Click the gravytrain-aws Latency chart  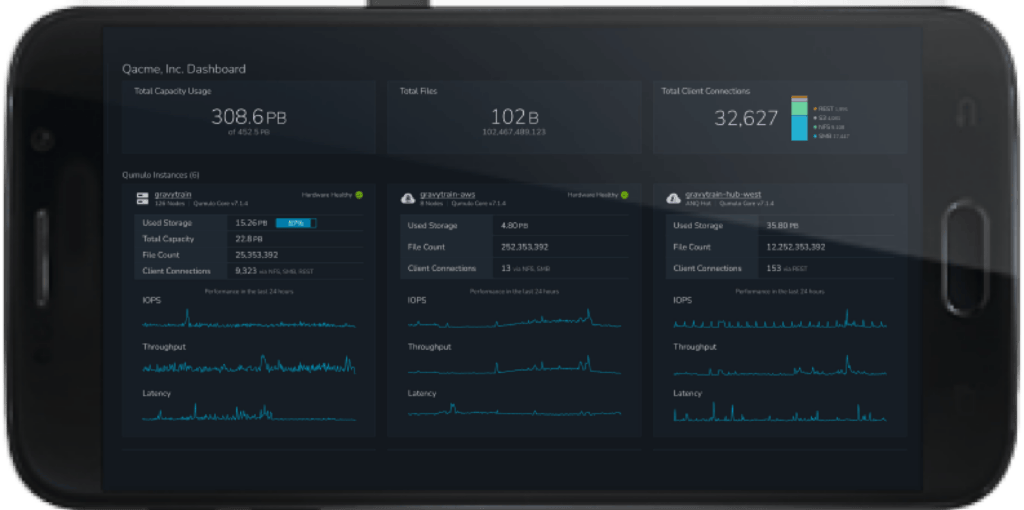pyautogui.click(x=514, y=409)
